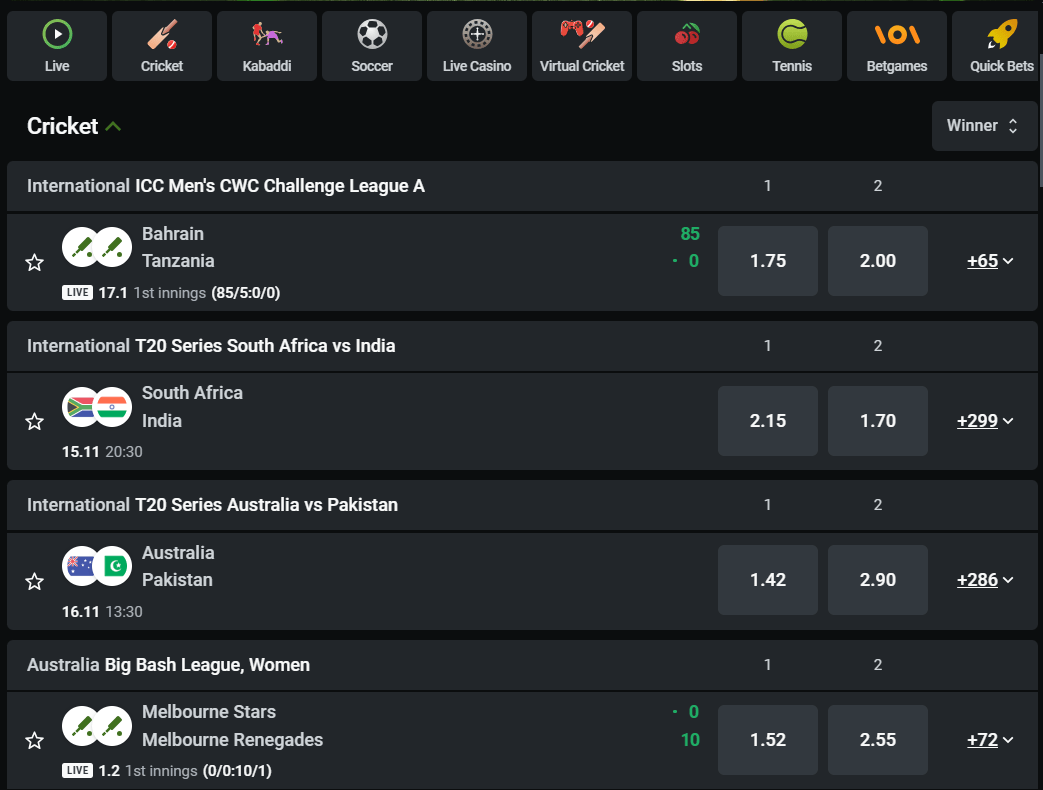1043x790 pixels.
Task: Open the Live section icon
Action: (57, 35)
